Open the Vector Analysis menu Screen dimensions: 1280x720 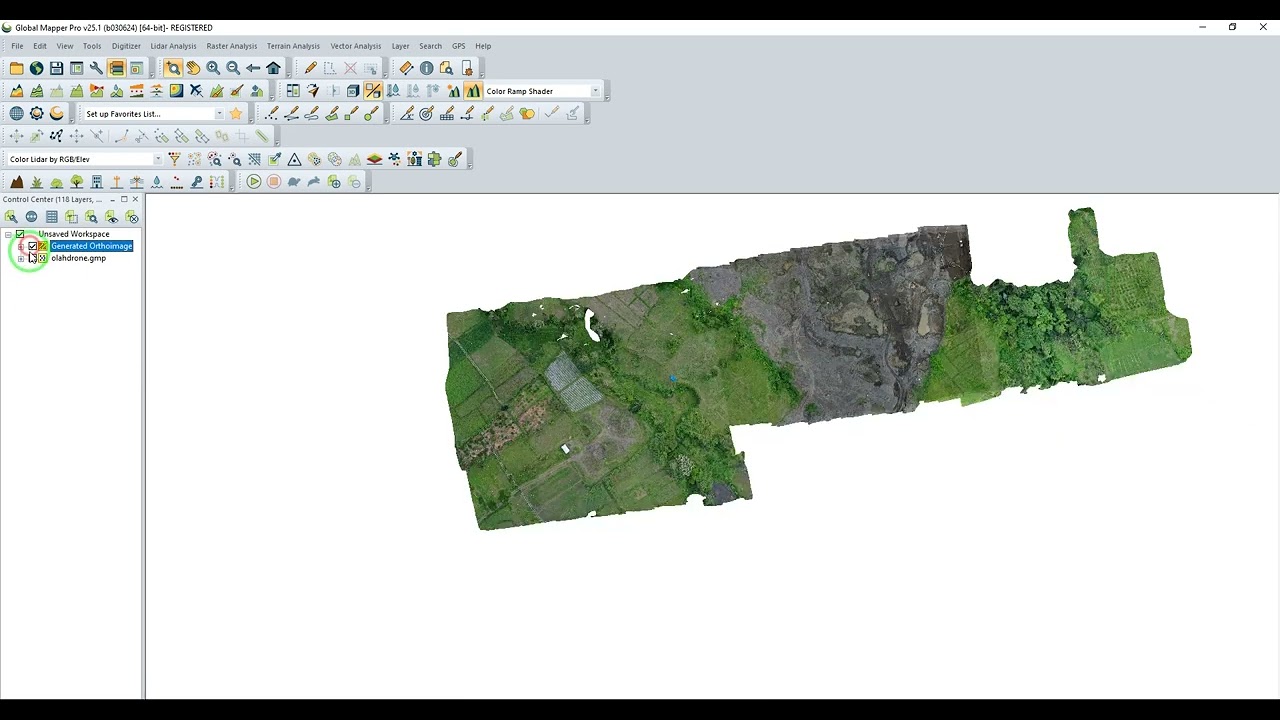[356, 46]
